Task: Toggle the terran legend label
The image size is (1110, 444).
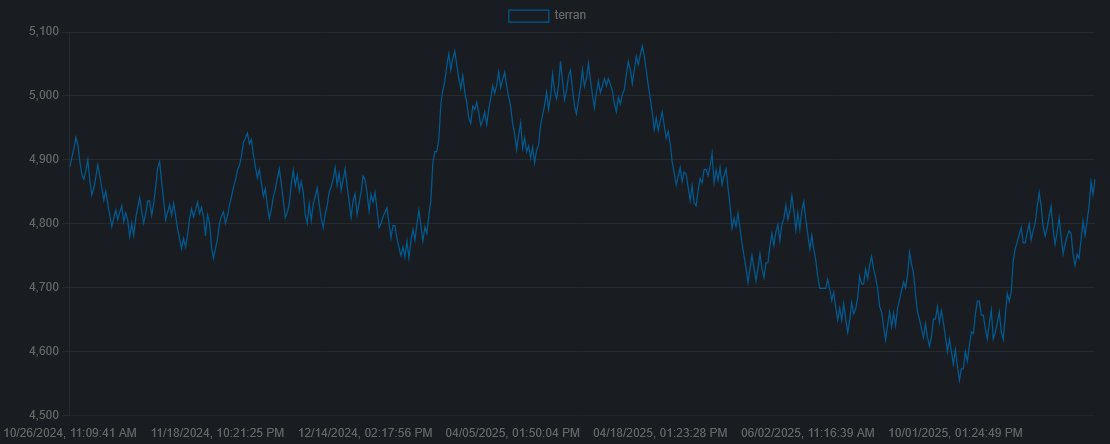Action: point(570,15)
